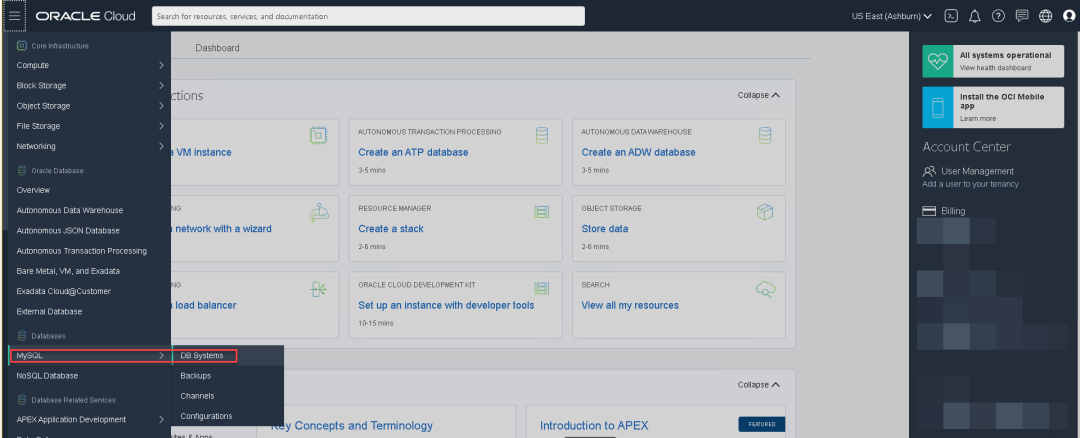
Task: Click View health dashboard link
Action: pos(995,67)
